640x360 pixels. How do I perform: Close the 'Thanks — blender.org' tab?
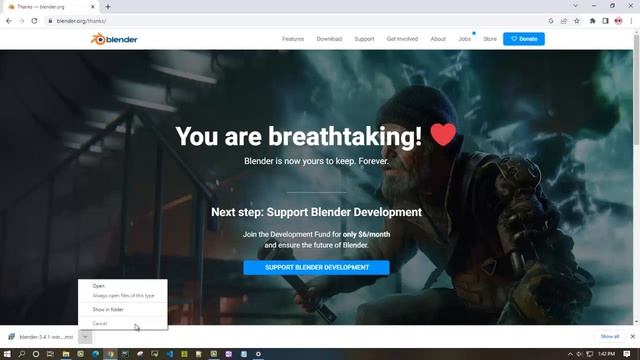pos(93,7)
